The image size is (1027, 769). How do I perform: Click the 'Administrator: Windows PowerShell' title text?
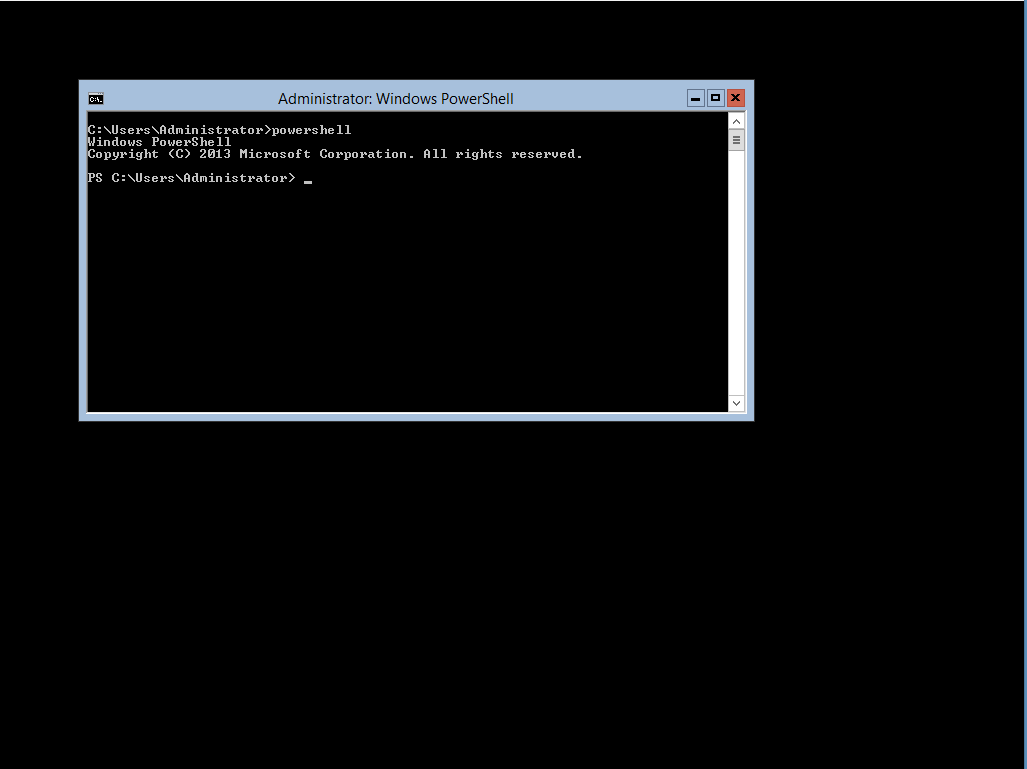coord(396,99)
